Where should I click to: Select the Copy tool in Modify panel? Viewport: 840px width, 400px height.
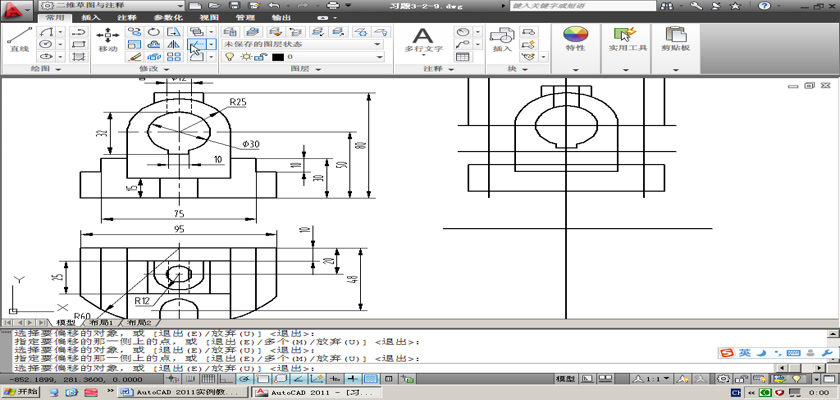pyautogui.click(x=135, y=32)
